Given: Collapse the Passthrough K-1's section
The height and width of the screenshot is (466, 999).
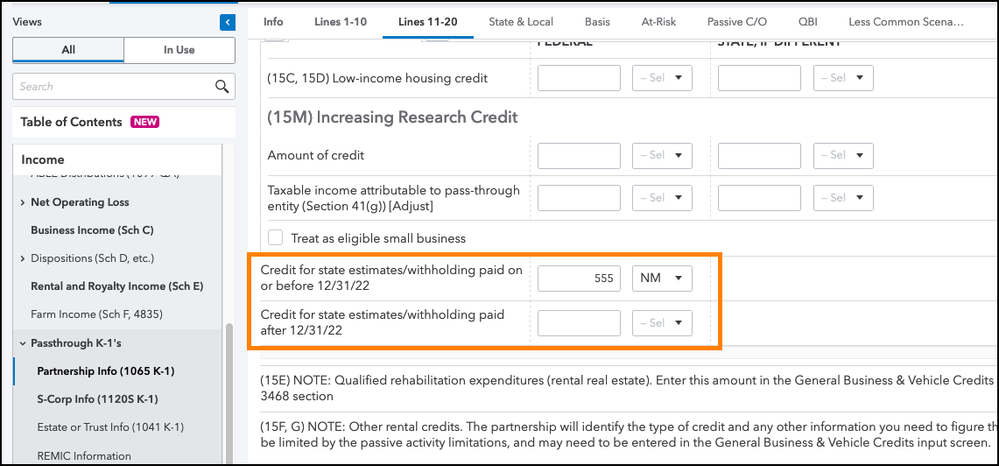Looking at the screenshot, I should click(x=23, y=343).
